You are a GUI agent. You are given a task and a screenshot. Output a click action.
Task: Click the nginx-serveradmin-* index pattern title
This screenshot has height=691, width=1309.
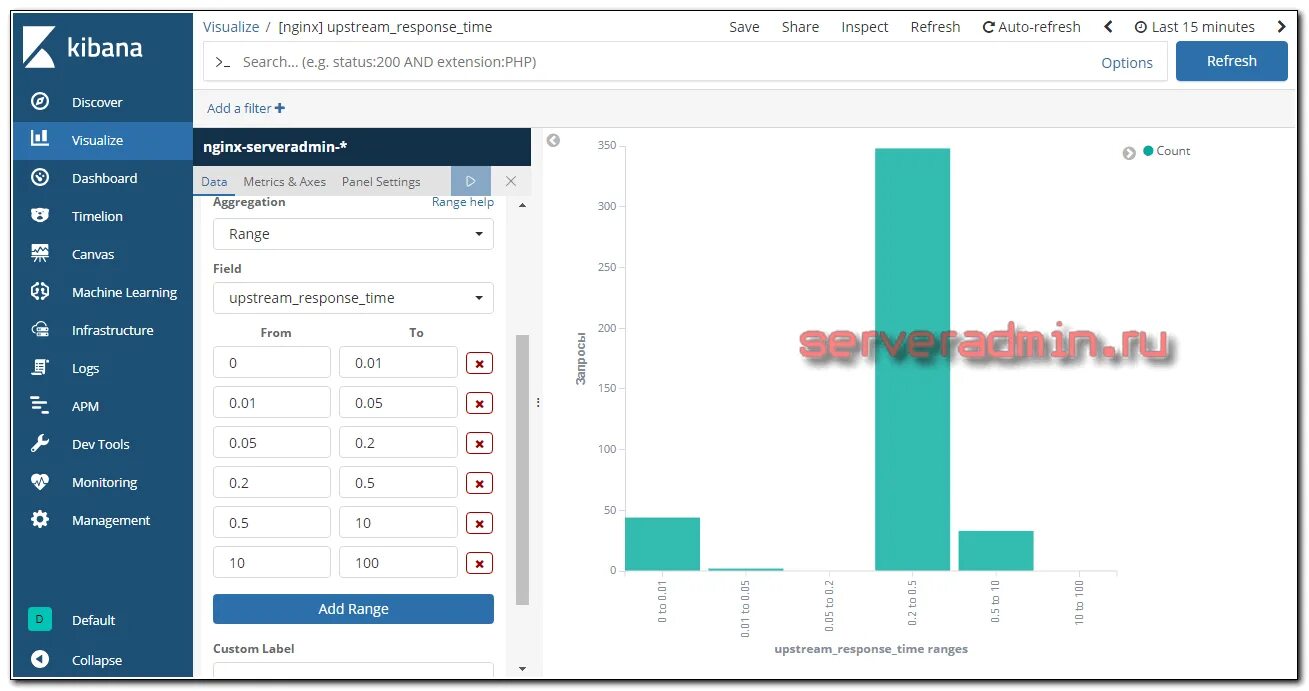coord(275,146)
